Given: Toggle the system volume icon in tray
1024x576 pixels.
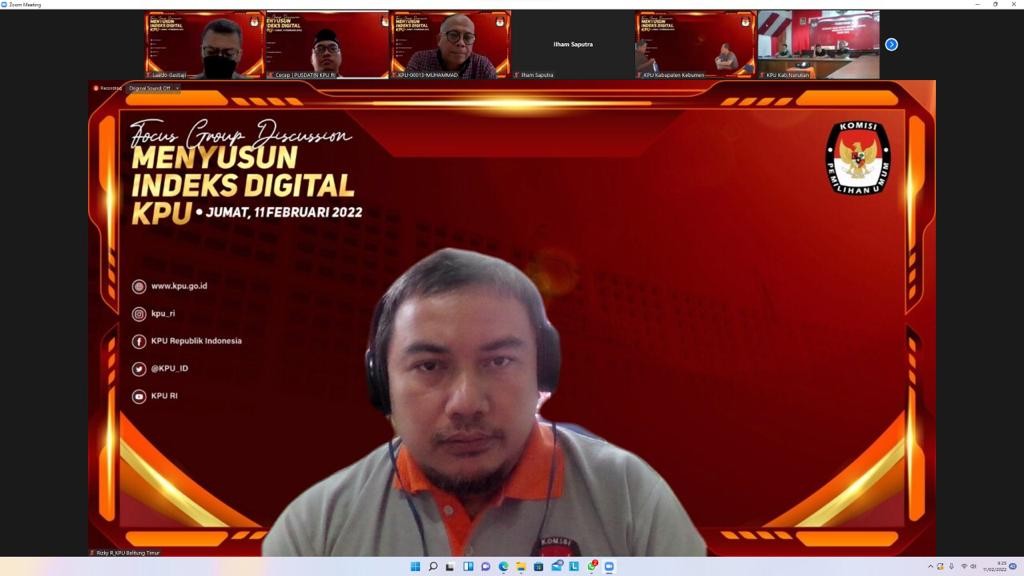Looking at the screenshot, I should coord(973,567).
